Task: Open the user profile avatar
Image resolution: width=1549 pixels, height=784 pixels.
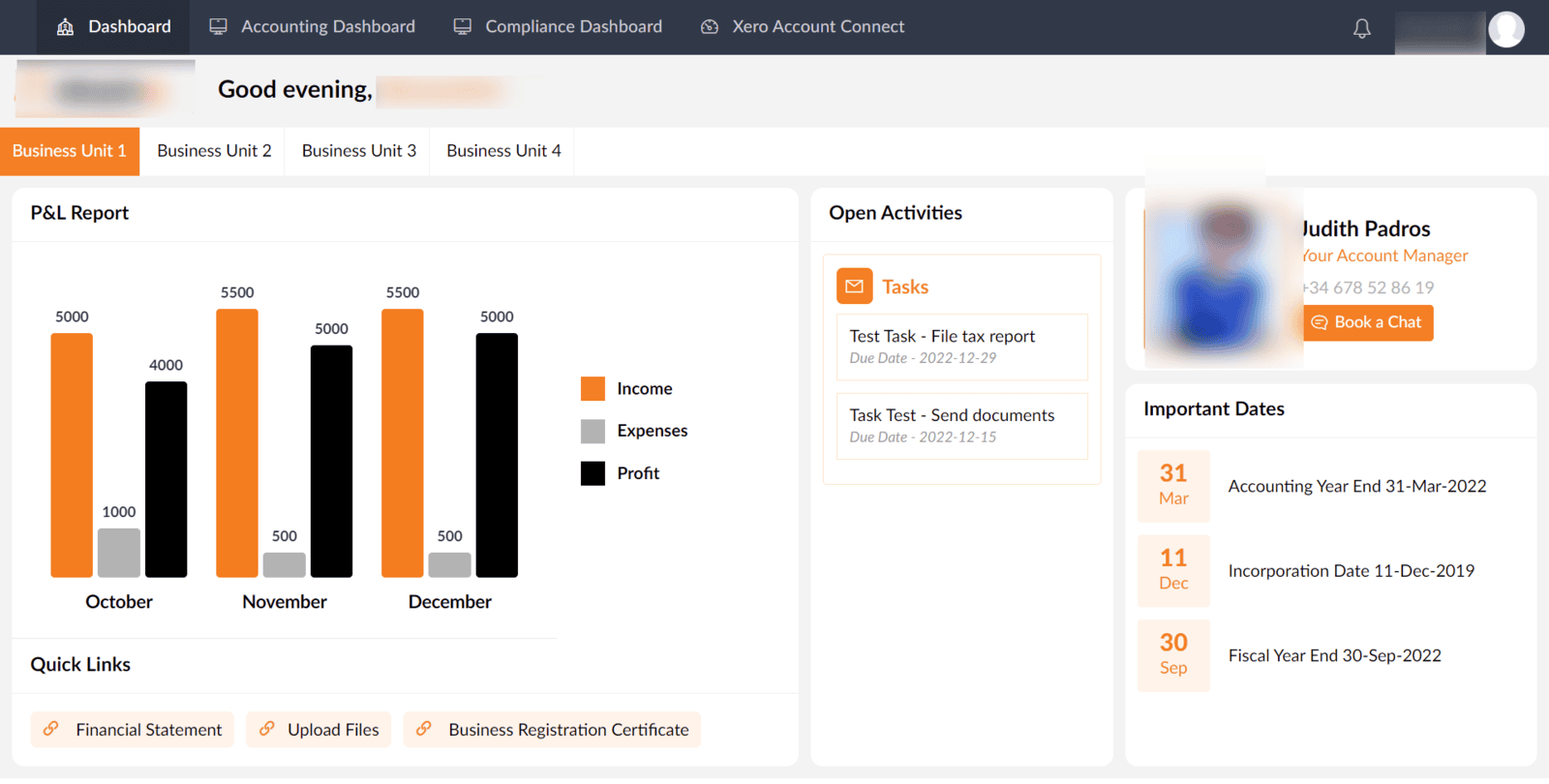Action: [x=1505, y=29]
